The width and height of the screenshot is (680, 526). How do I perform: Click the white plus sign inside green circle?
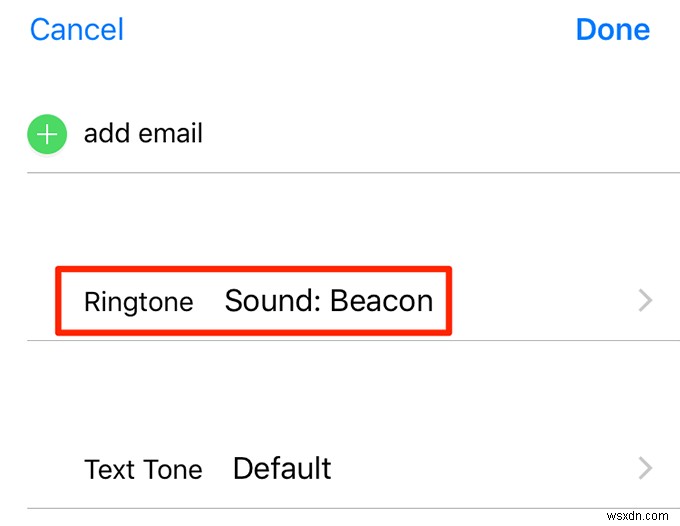pyautogui.click(x=47, y=134)
